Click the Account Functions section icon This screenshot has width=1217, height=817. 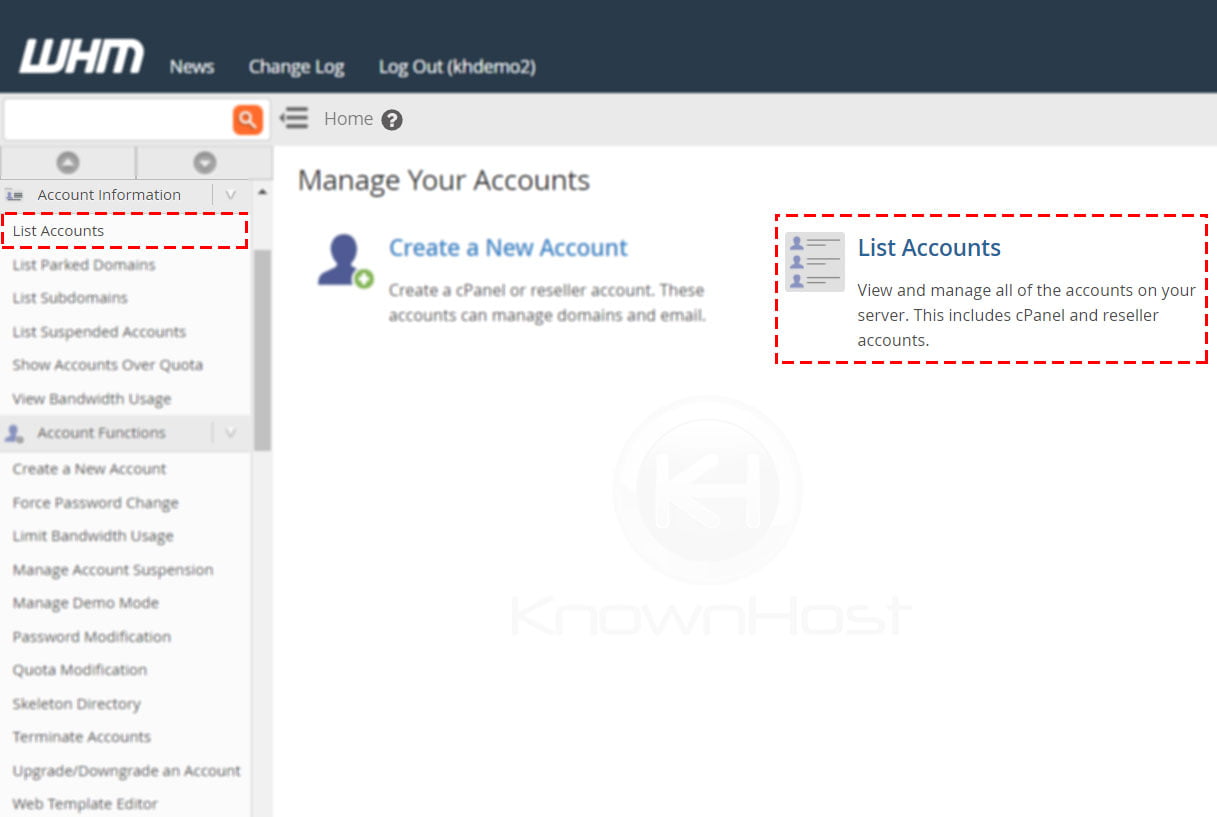(14, 432)
